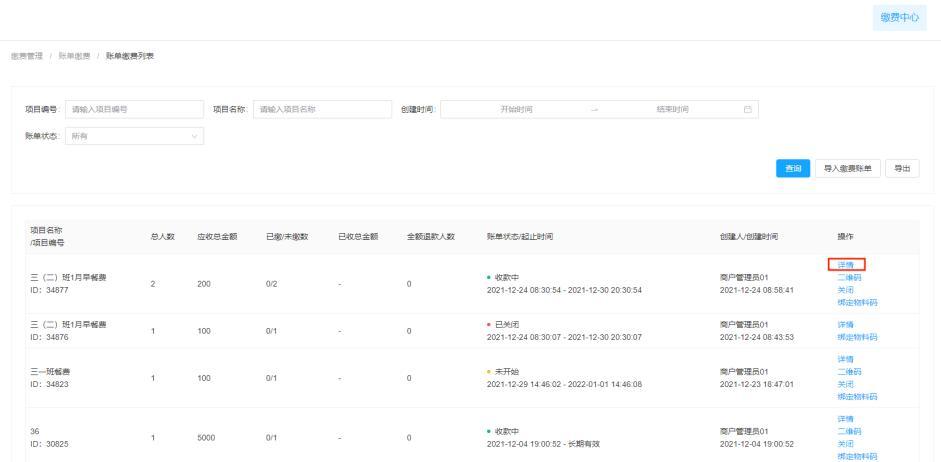
Task: Click 绑定物料码 for bill ID 34876
Action: coord(857,337)
